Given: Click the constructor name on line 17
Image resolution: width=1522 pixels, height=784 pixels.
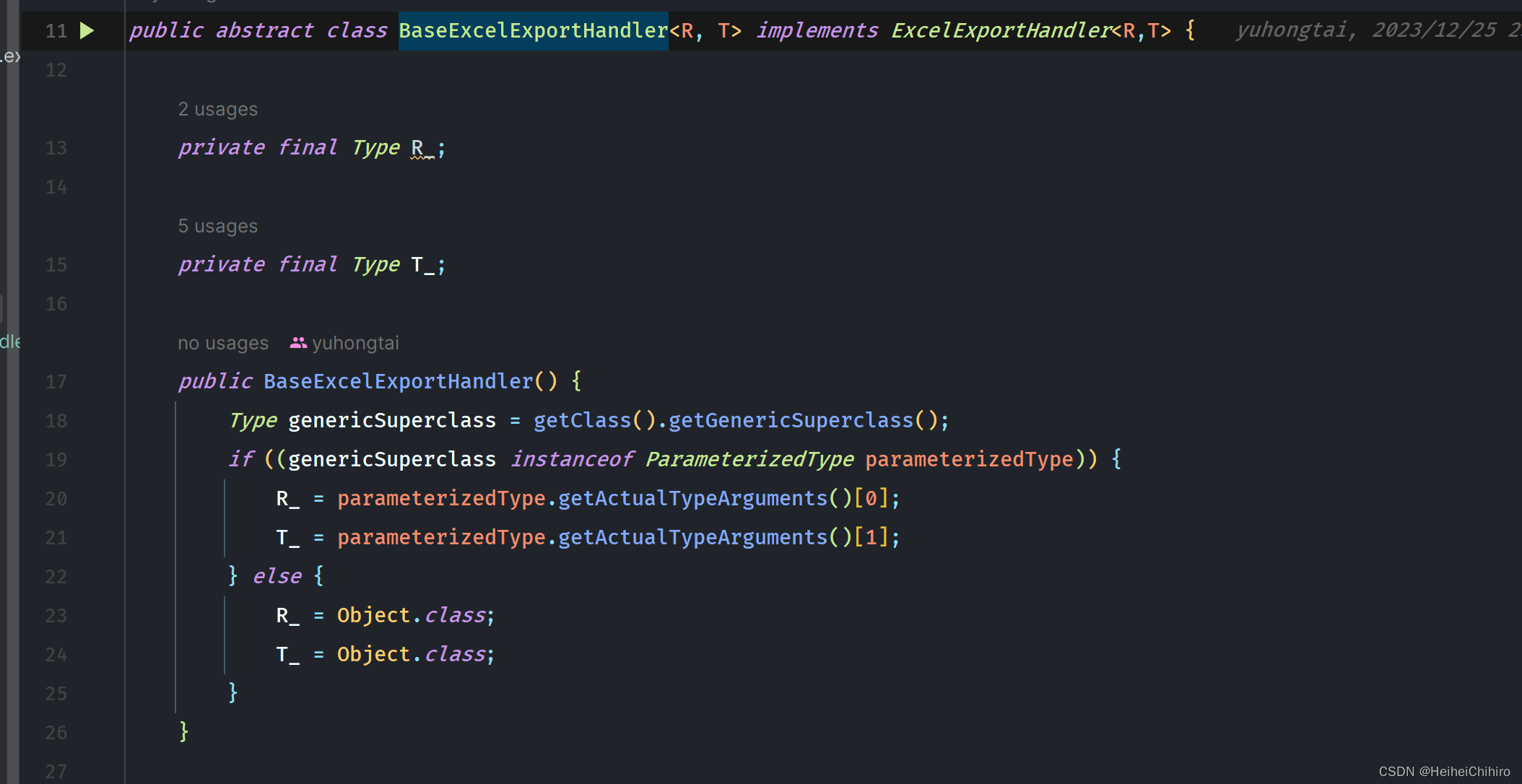Looking at the screenshot, I should 398,381.
